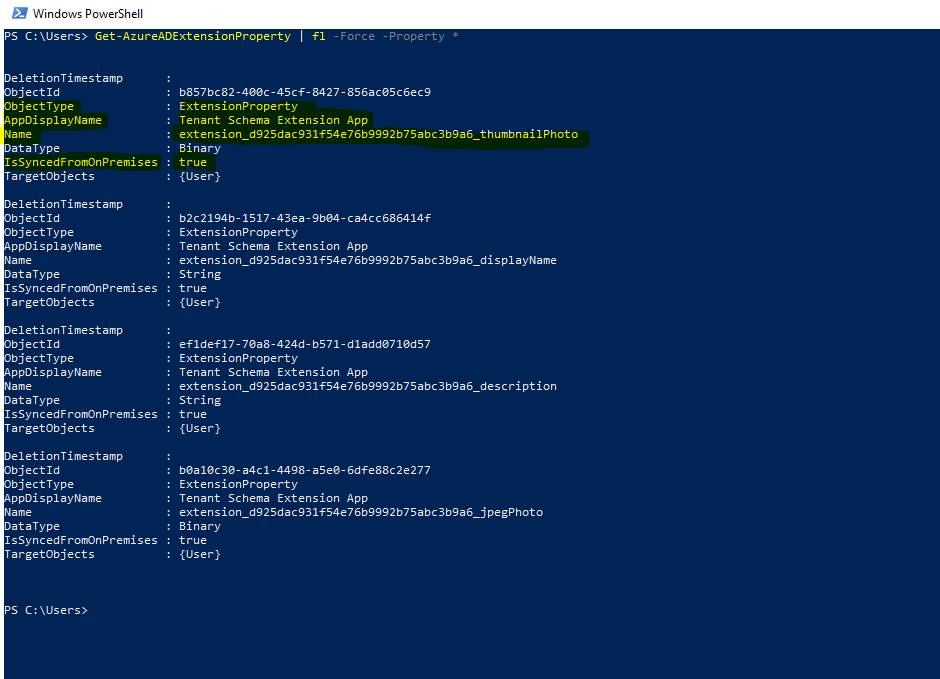The width and height of the screenshot is (940, 679).
Task: Click the final PS C:\Users> prompt
Action: click(46, 610)
